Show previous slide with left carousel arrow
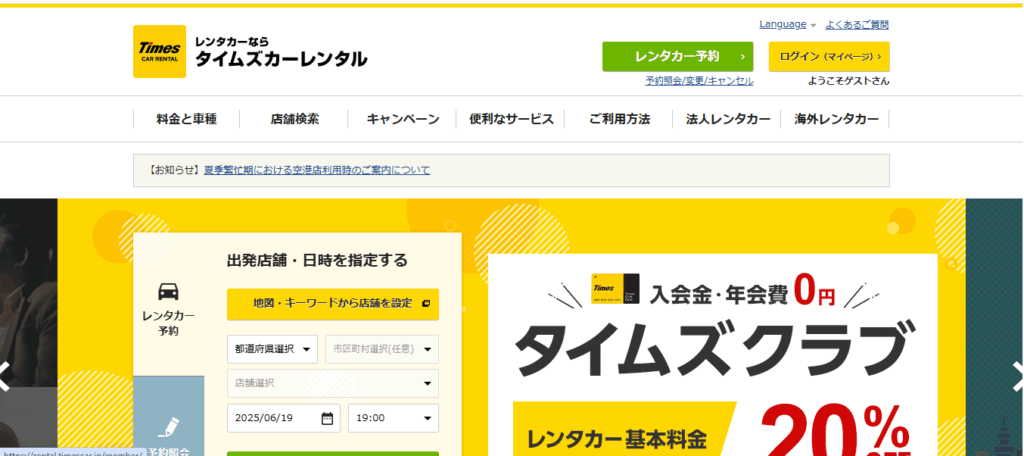Image resolution: width=1024 pixels, height=456 pixels. point(5,376)
